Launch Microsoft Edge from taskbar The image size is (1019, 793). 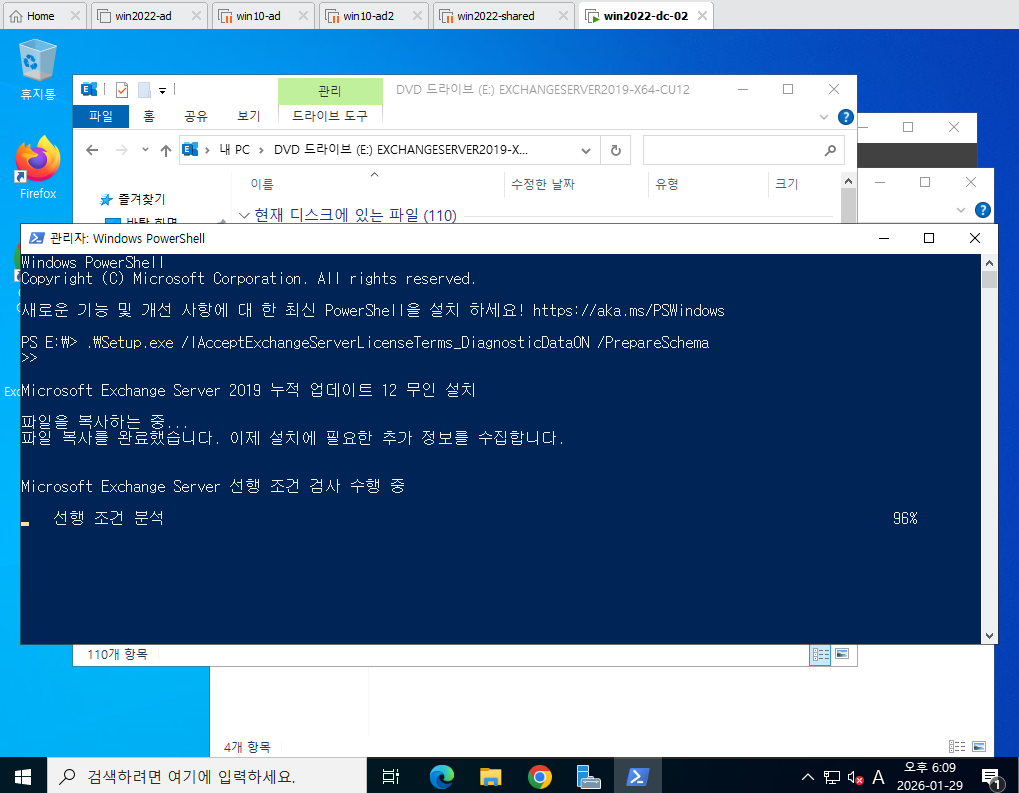pos(442,776)
